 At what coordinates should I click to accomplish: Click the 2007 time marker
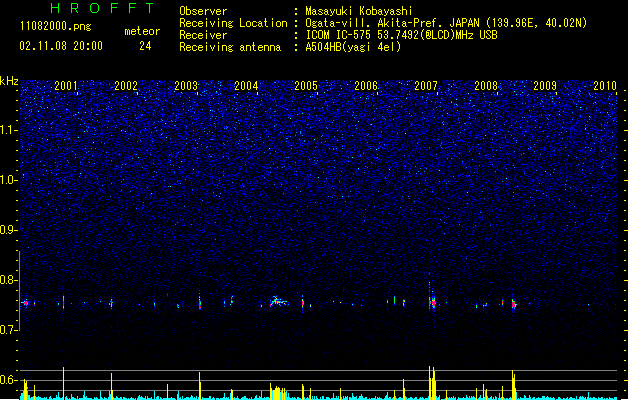tap(426, 86)
